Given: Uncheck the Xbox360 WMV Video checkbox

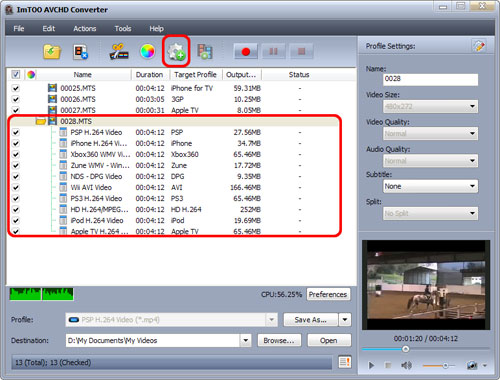Looking at the screenshot, I should 16,154.
